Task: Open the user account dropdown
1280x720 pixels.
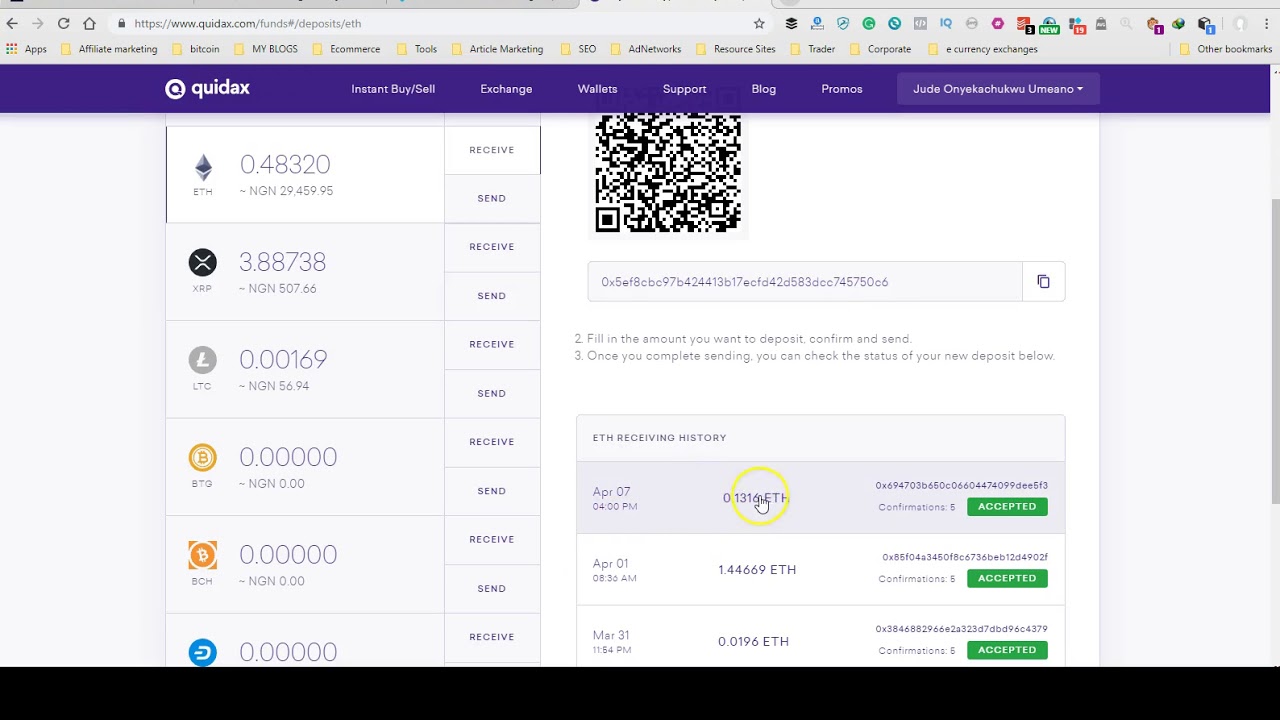Action: pyautogui.click(x=998, y=89)
